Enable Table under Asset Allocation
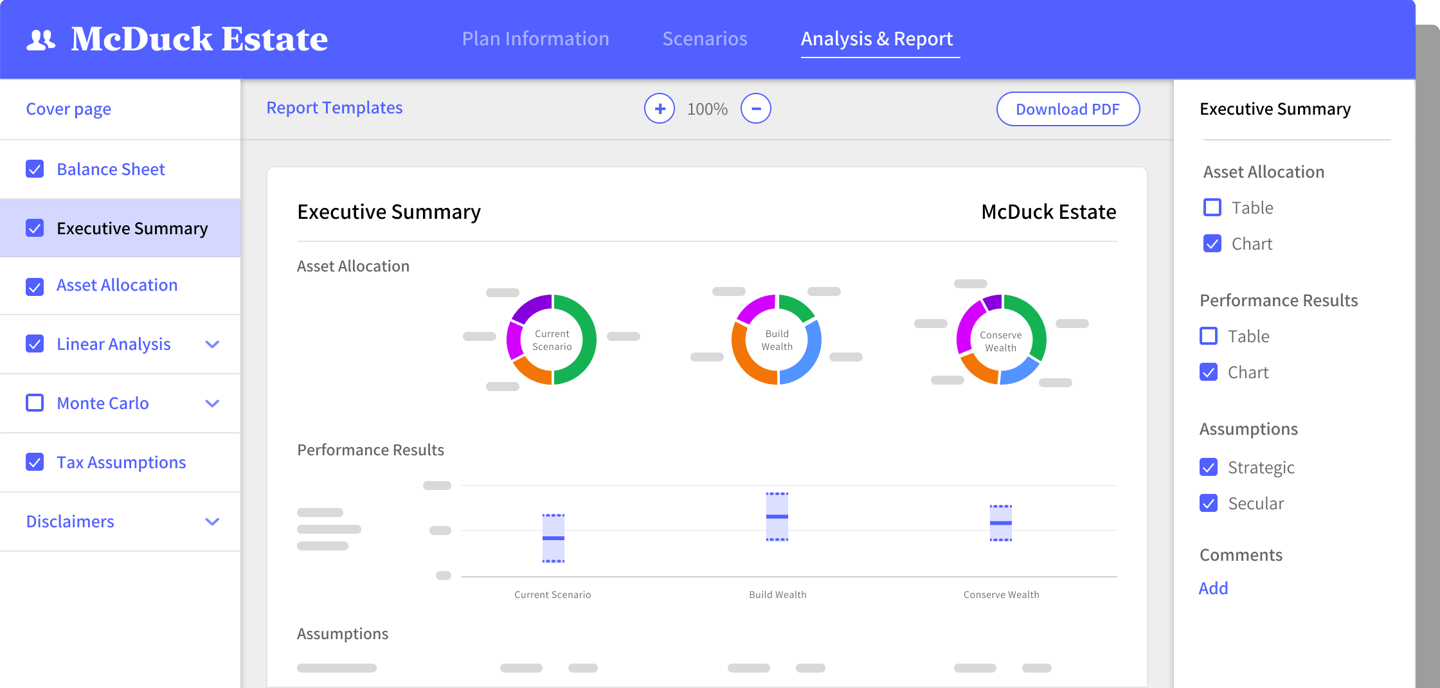The height and width of the screenshot is (688, 1440). [1212, 207]
